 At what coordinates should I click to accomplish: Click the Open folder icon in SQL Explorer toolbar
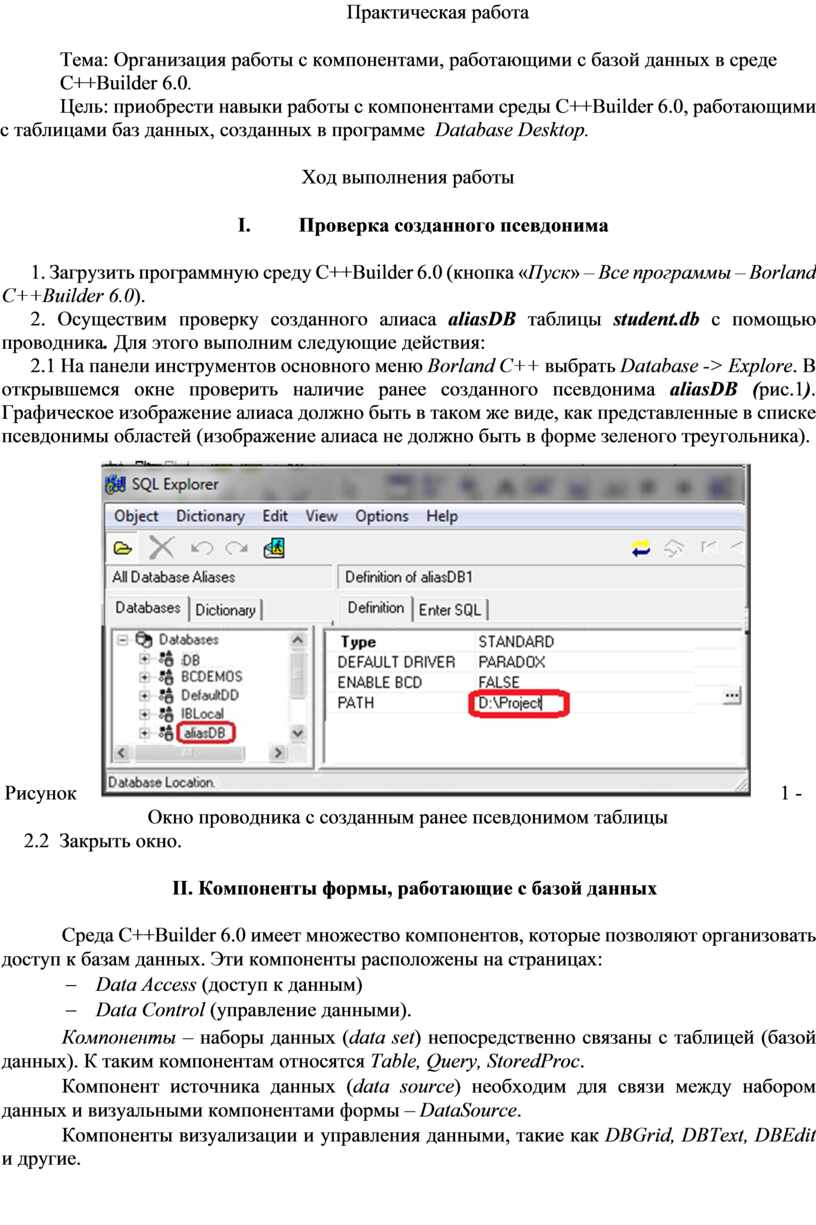123,548
